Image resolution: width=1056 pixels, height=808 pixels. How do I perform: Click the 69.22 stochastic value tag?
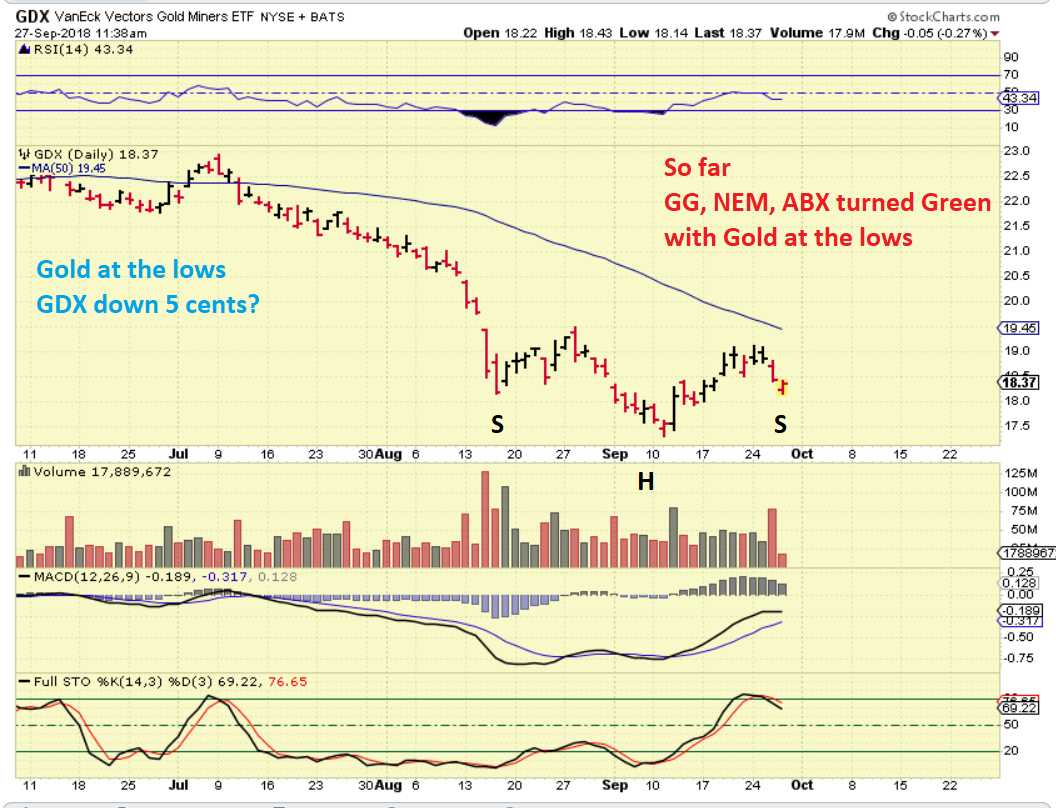pyautogui.click(x=1020, y=708)
